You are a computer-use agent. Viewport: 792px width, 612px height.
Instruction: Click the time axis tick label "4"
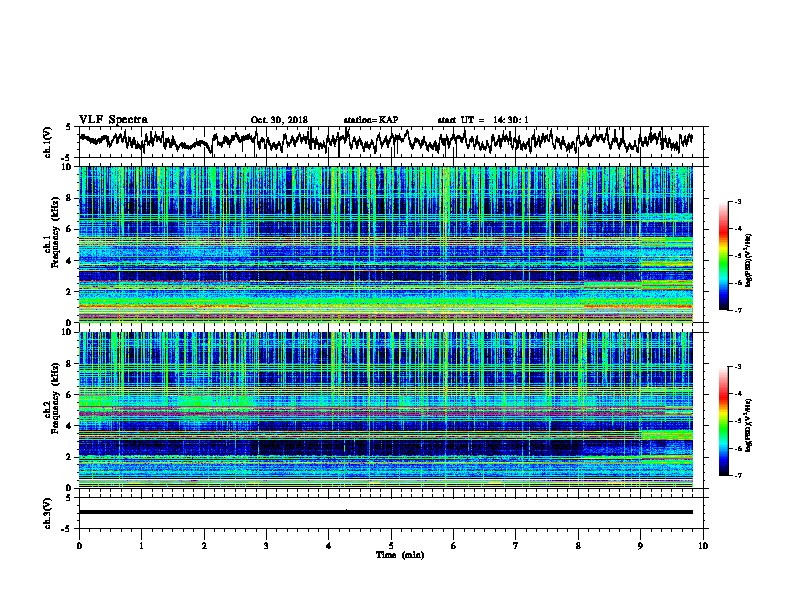pos(329,546)
